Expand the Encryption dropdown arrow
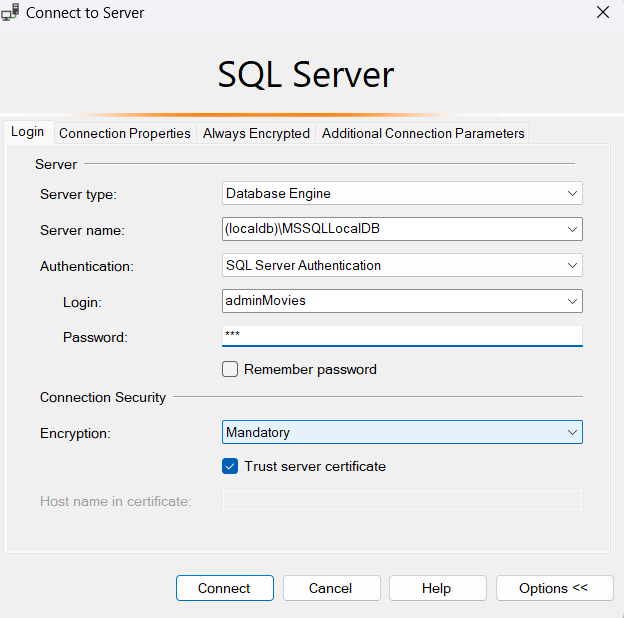The width and height of the screenshot is (624, 618). pyautogui.click(x=572, y=433)
